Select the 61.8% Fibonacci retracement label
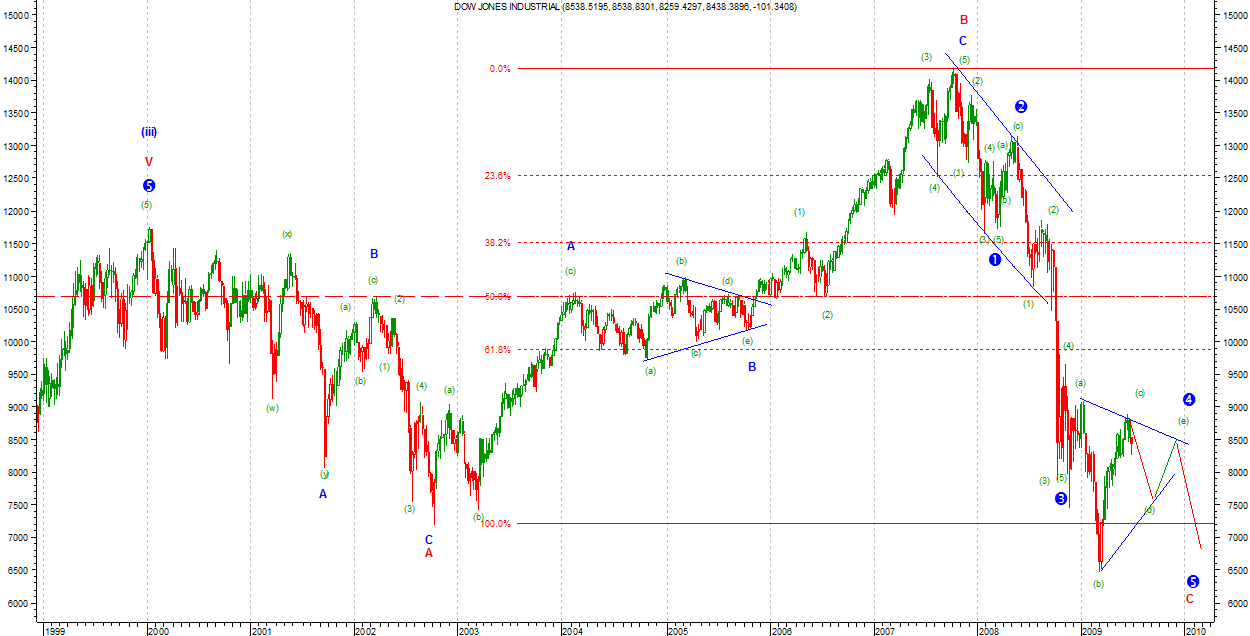The height and width of the screenshot is (636, 1250). (498, 350)
